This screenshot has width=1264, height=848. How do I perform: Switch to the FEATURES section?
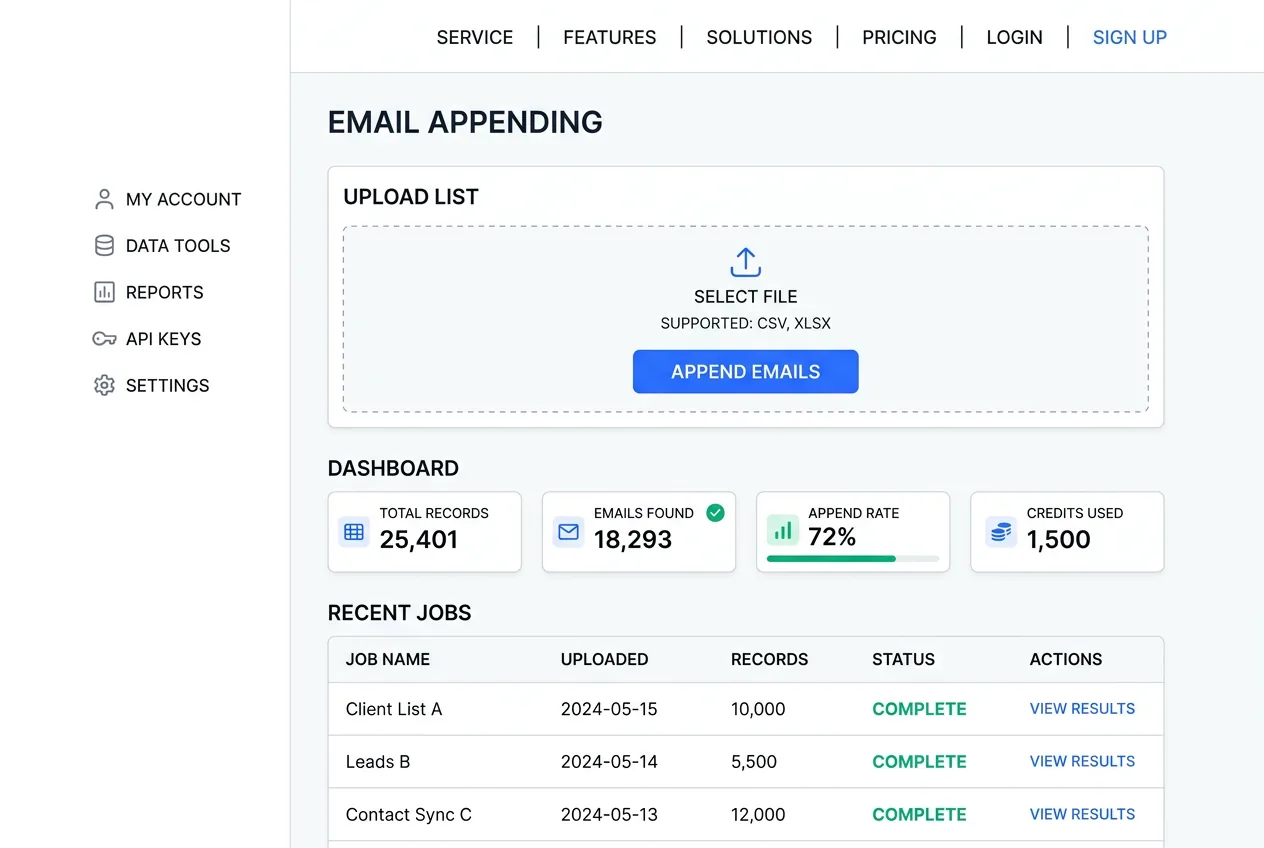click(609, 37)
